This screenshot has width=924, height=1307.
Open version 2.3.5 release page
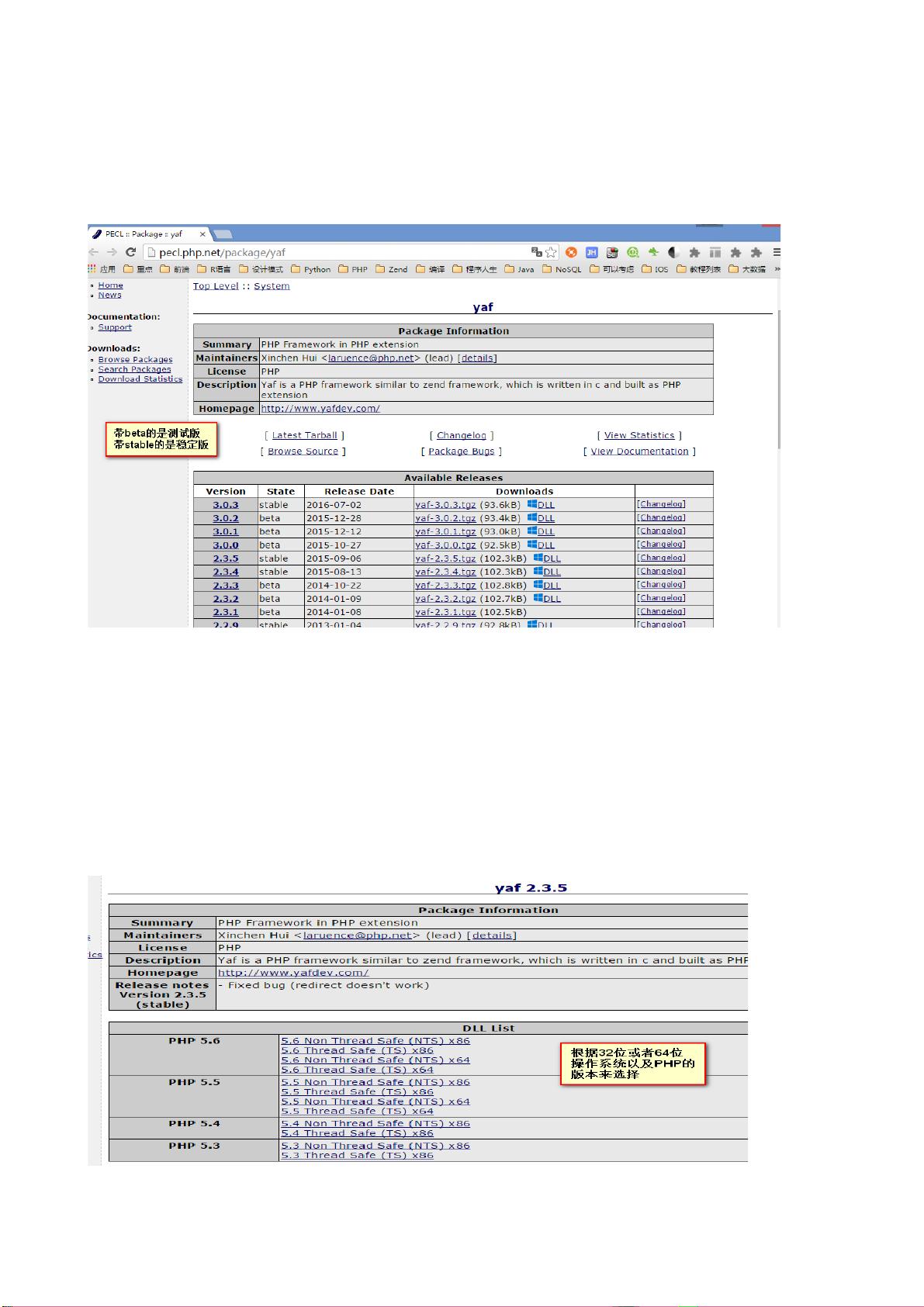pyautogui.click(x=226, y=558)
